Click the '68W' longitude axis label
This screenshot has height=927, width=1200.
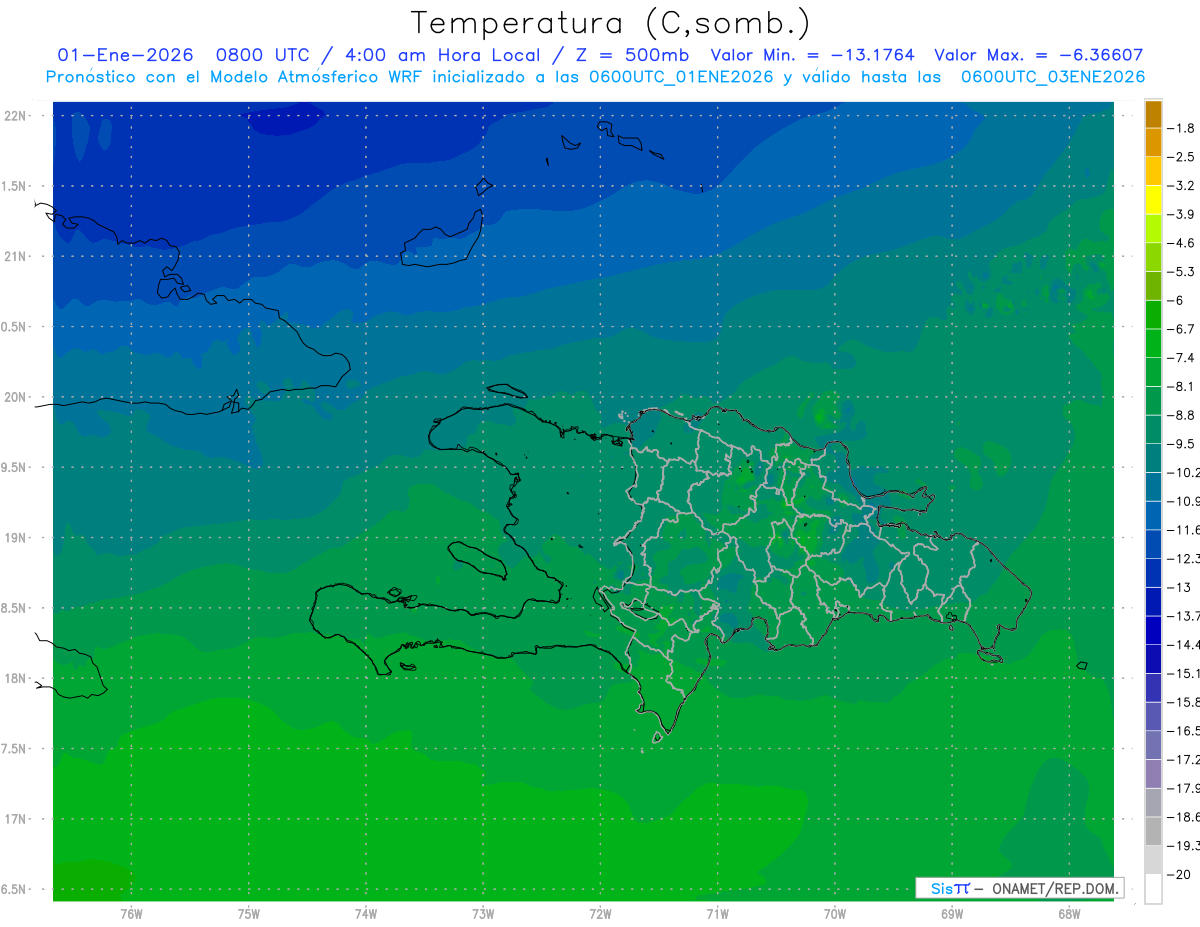tap(1069, 914)
